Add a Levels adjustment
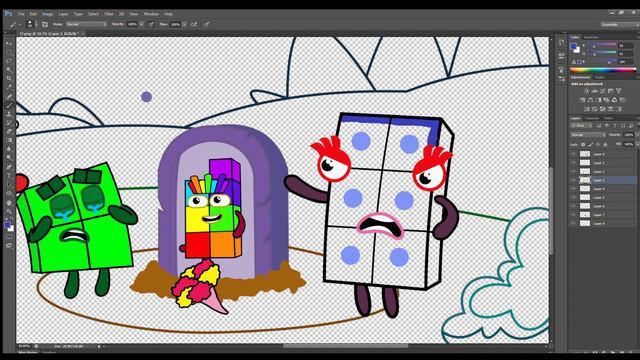Screen dimensions: 640x360 point(595,91)
